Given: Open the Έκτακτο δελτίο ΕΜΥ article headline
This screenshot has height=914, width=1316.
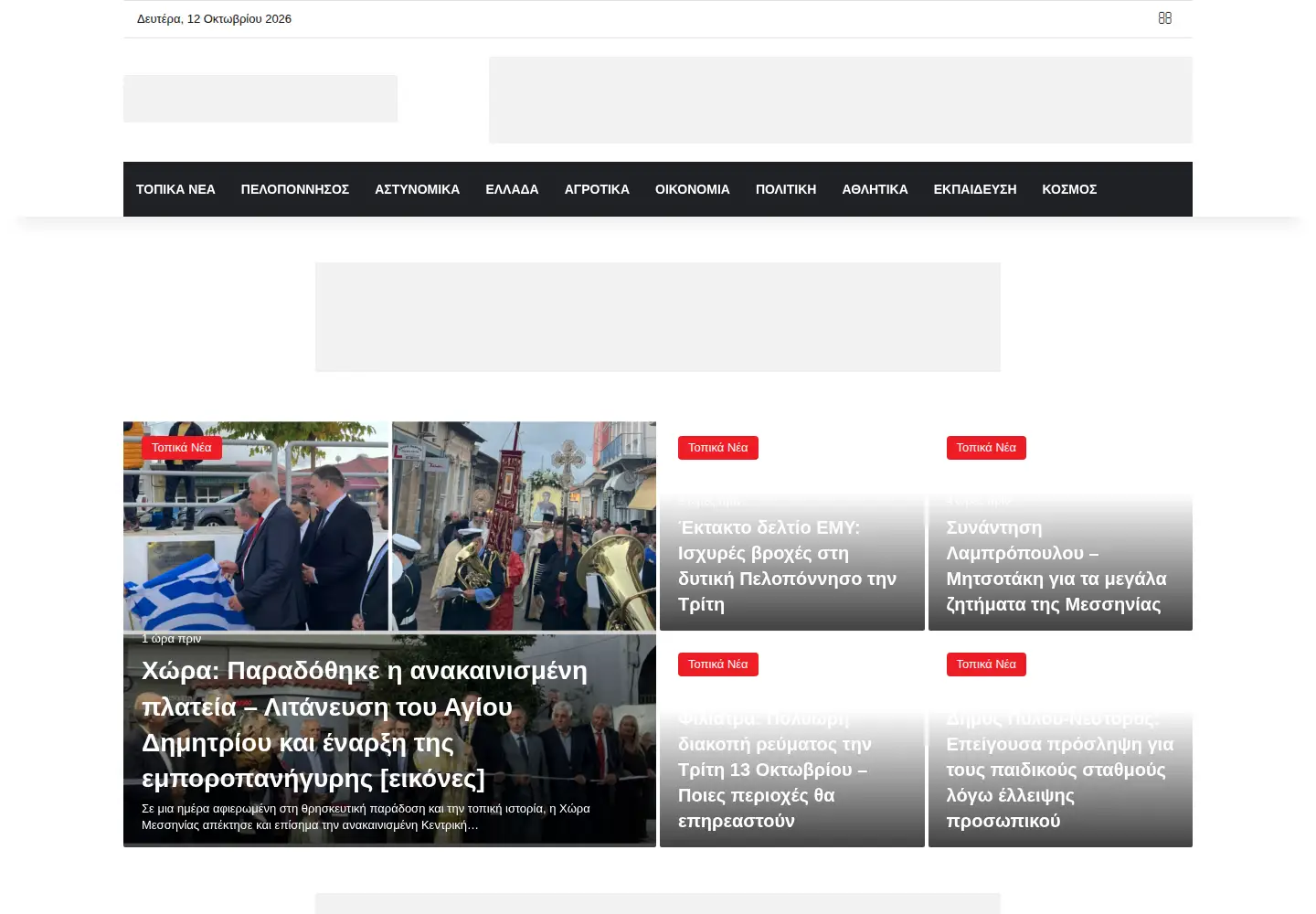Looking at the screenshot, I should point(787,566).
